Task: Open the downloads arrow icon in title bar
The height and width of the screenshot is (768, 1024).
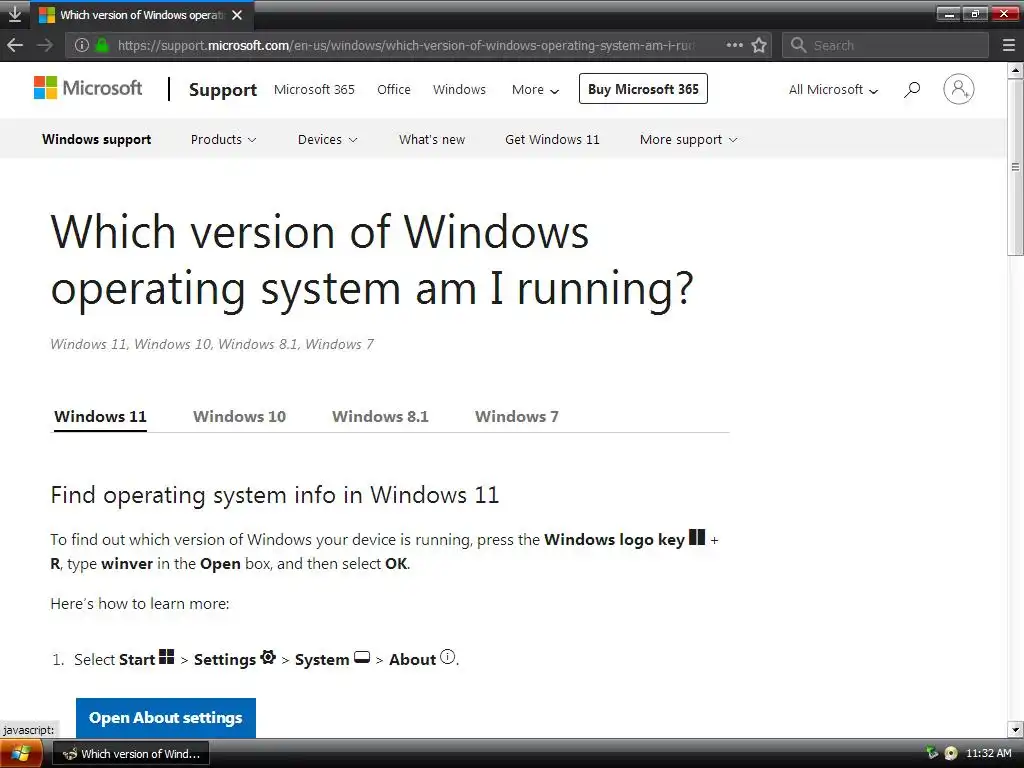Action: (x=14, y=14)
